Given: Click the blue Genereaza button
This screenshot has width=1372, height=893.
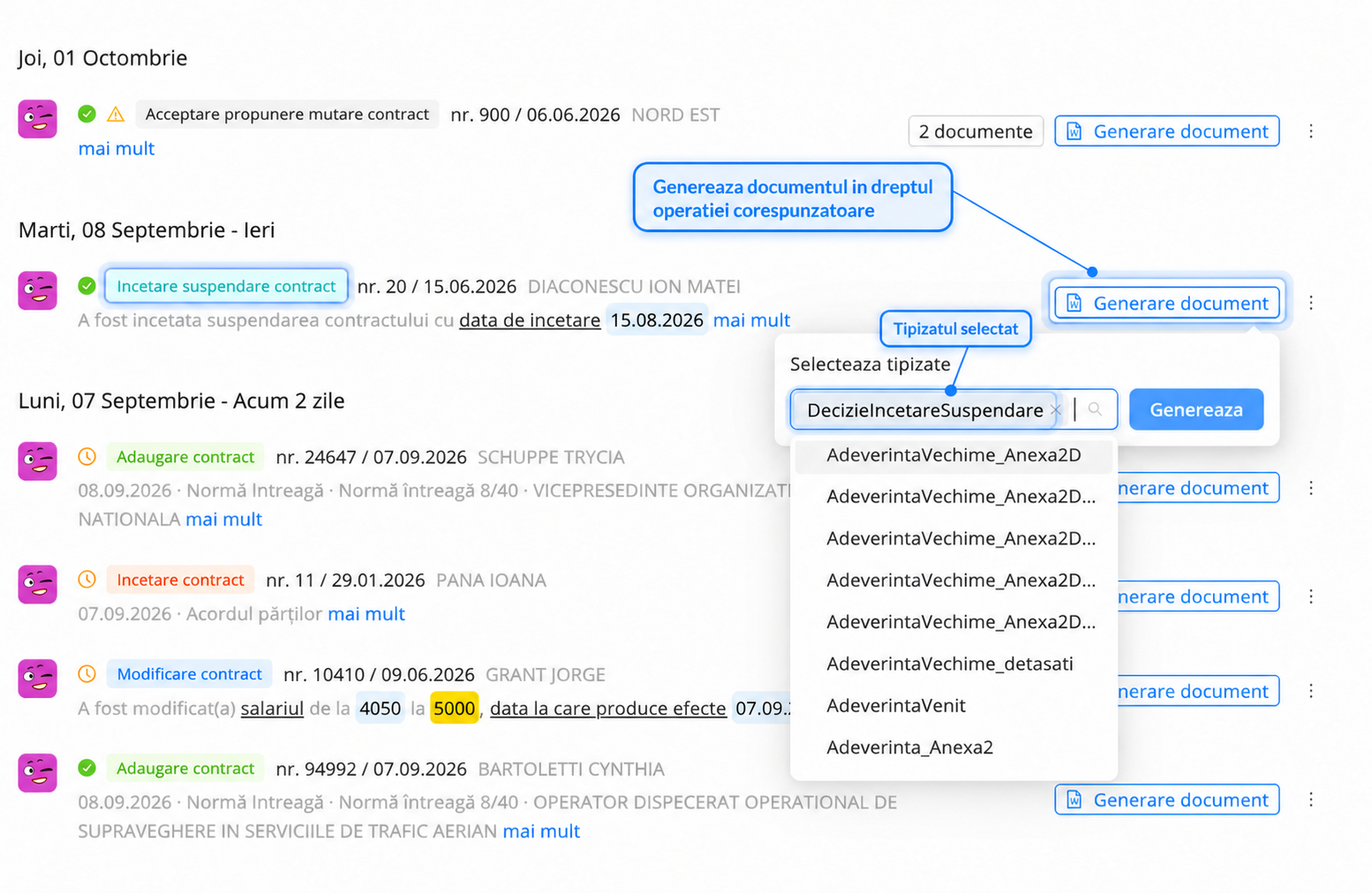Looking at the screenshot, I should pos(1196,409).
